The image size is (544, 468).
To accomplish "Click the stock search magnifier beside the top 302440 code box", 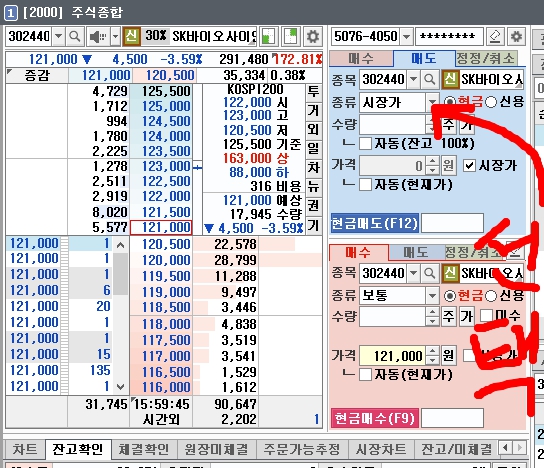I will (x=75, y=36).
